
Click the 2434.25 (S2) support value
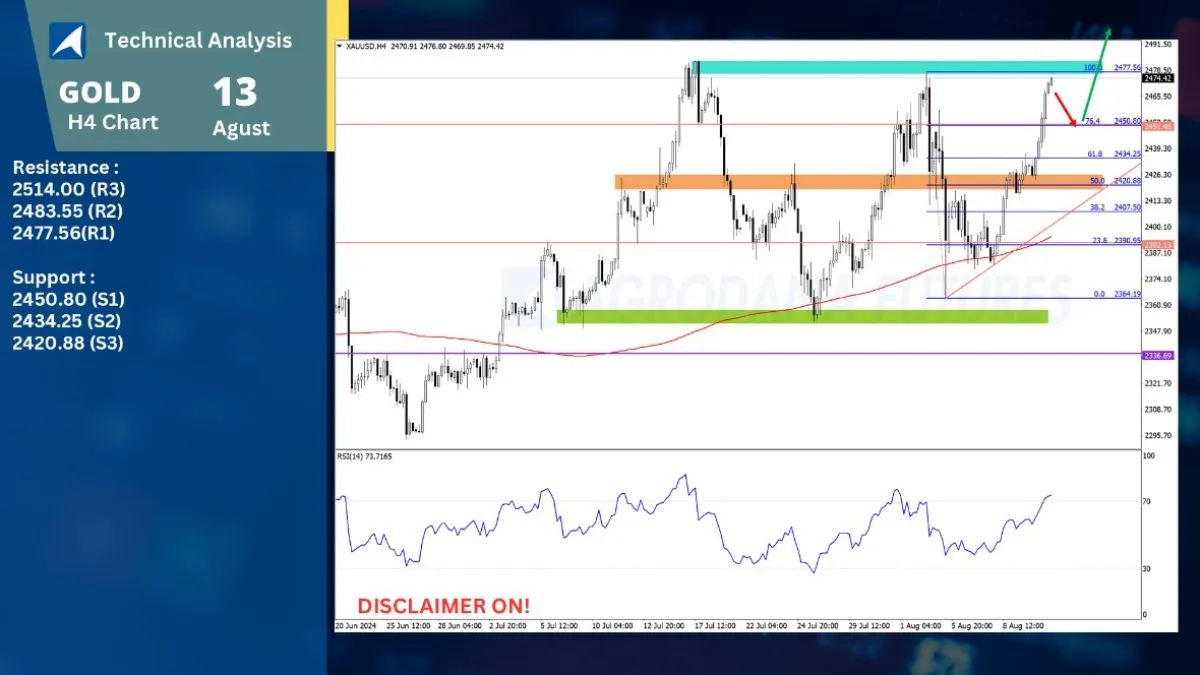coord(68,321)
